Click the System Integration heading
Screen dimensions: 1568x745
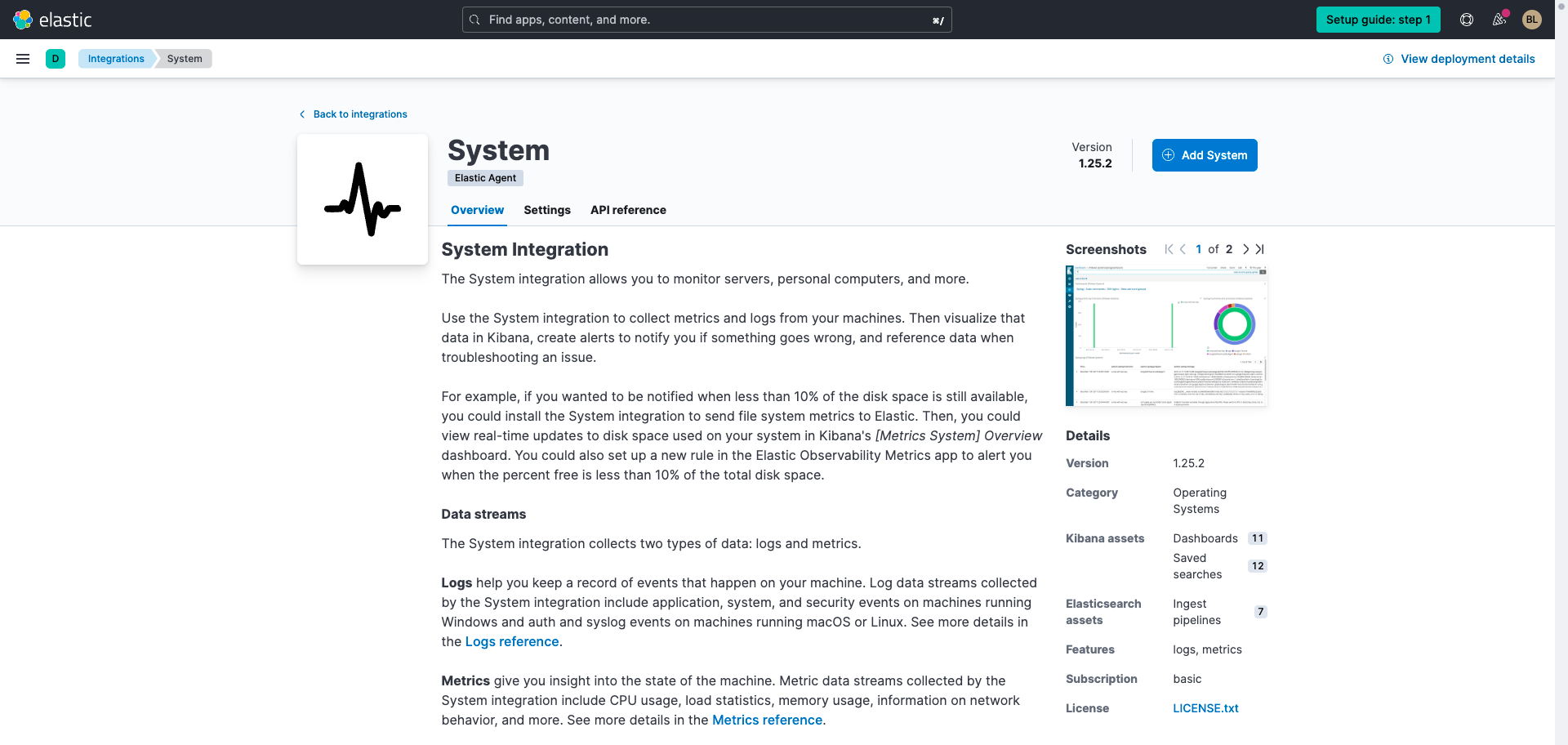524,249
